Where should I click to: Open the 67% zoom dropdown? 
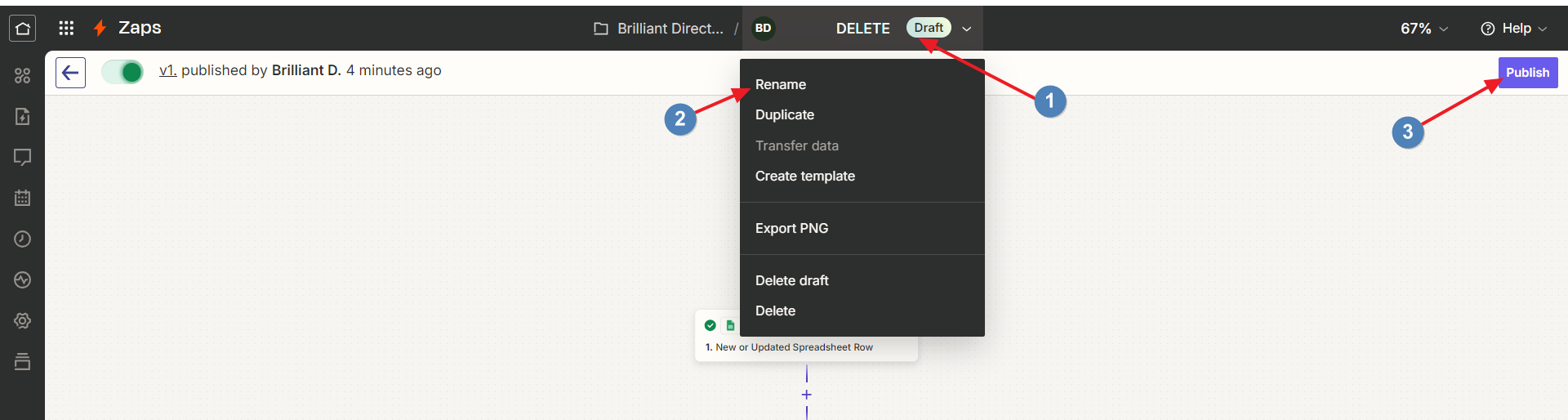1424,29
